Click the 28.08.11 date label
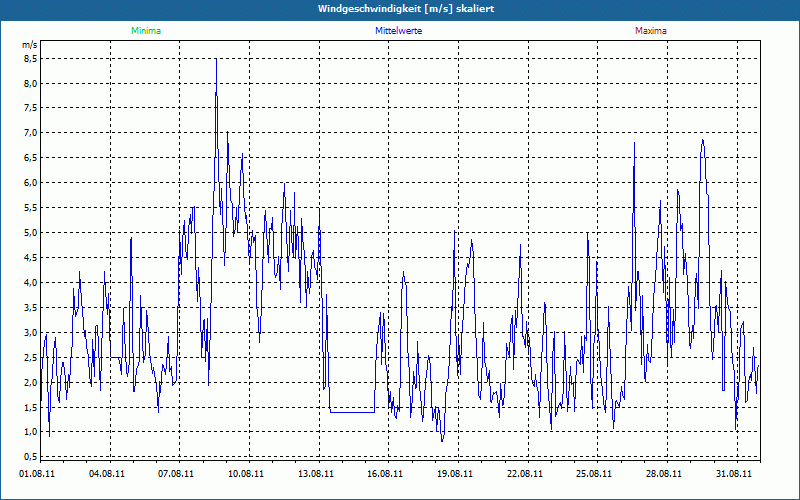 click(x=664, y=473)
